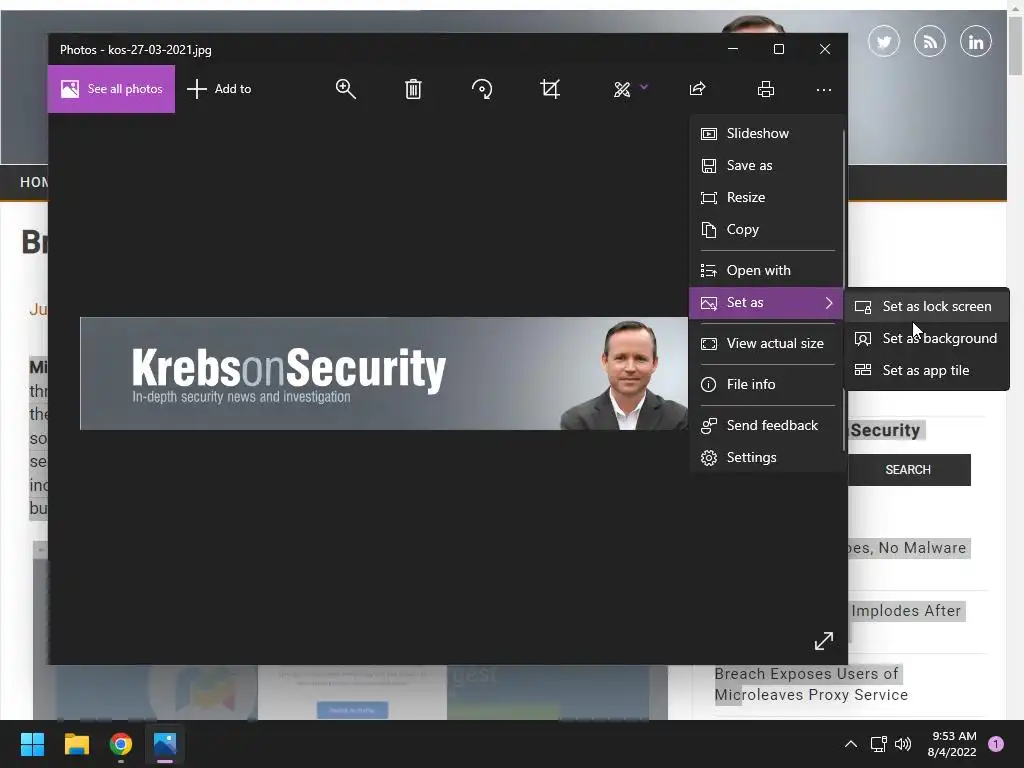
Task: Open Breach Exposes Users of Microleaves link
Action: point(811,684)
